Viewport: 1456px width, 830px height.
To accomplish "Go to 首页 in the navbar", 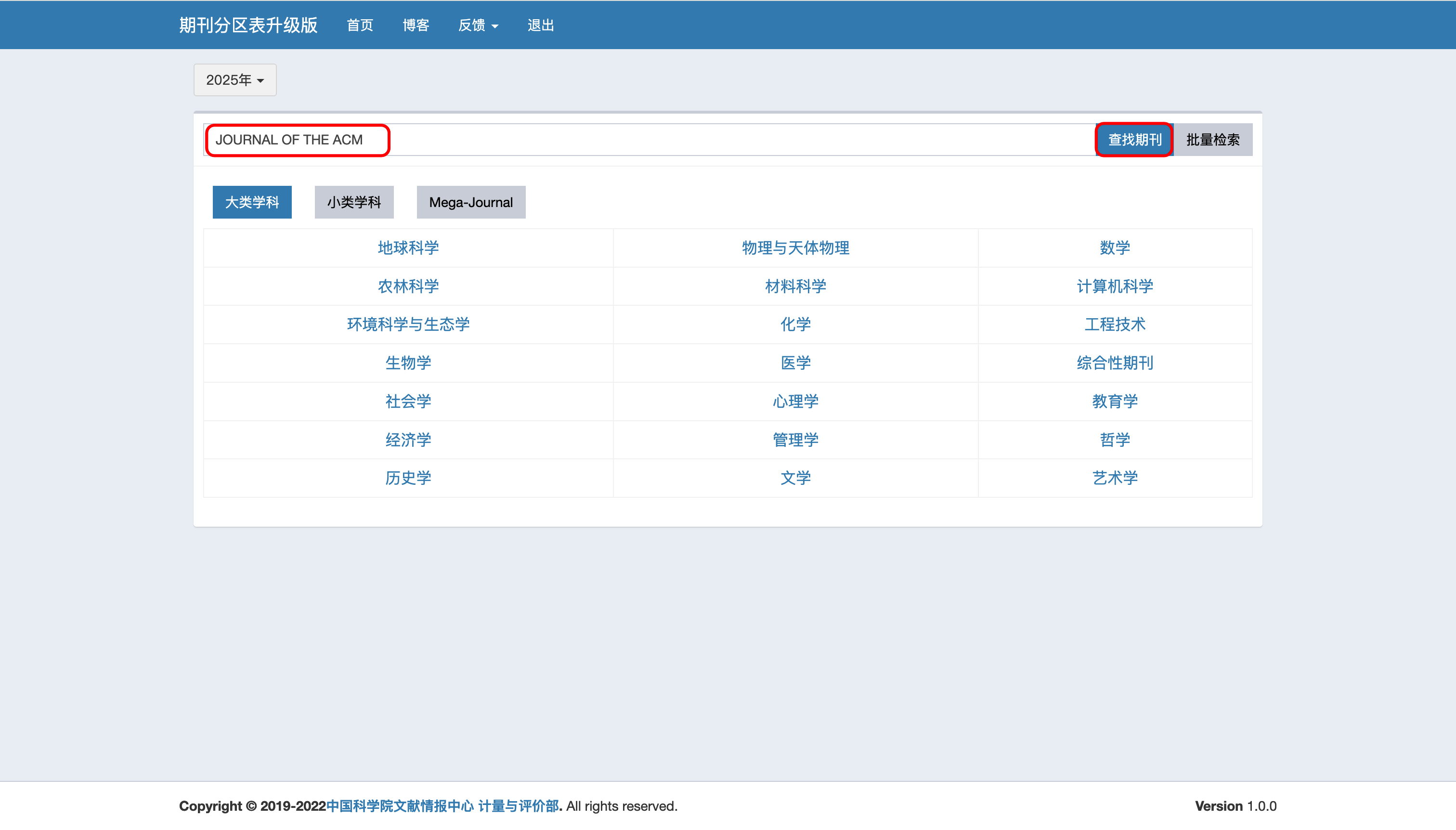I will (360, 25).
